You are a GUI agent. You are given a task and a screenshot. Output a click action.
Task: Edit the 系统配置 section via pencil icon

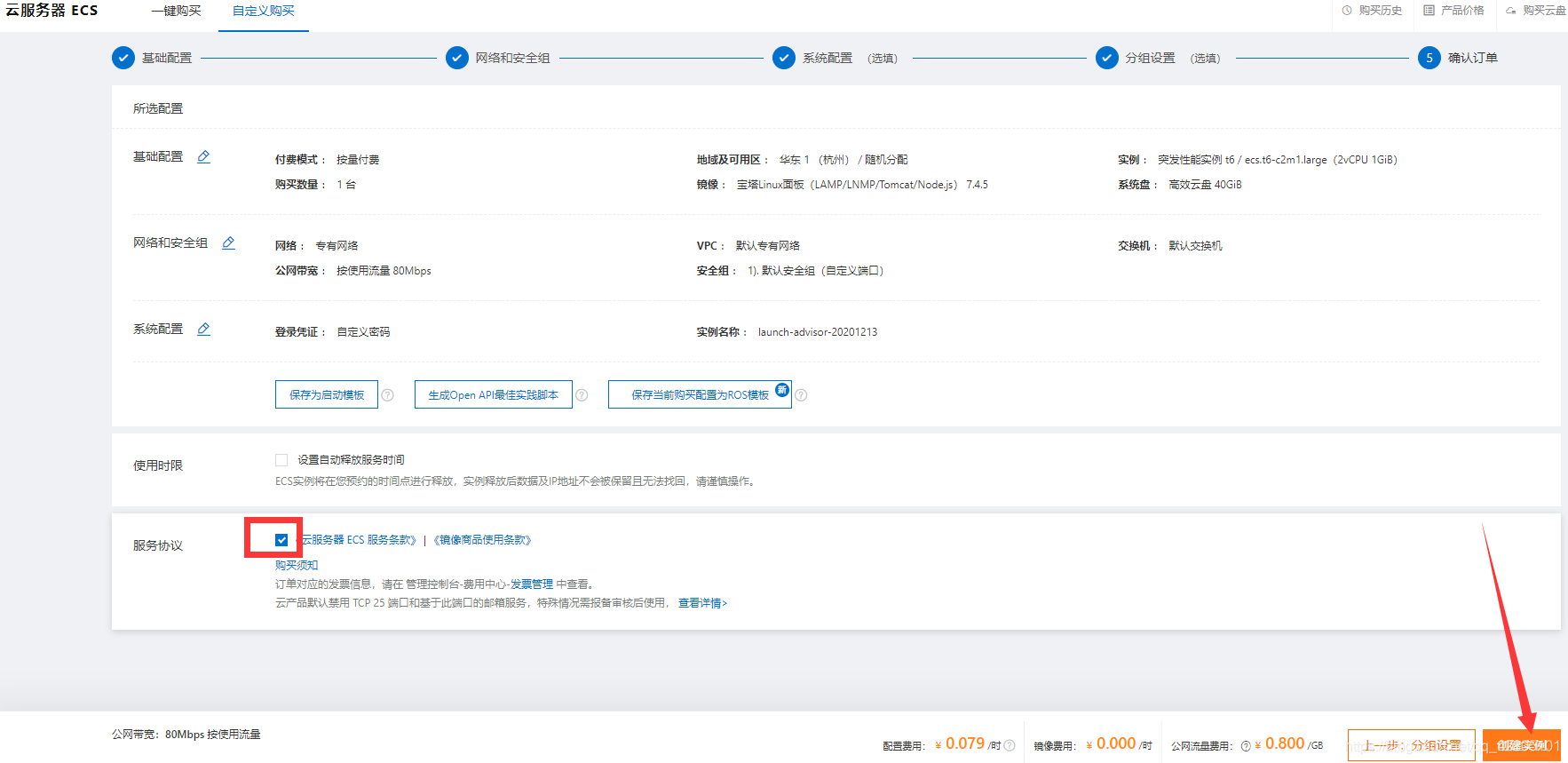[203, 329]
